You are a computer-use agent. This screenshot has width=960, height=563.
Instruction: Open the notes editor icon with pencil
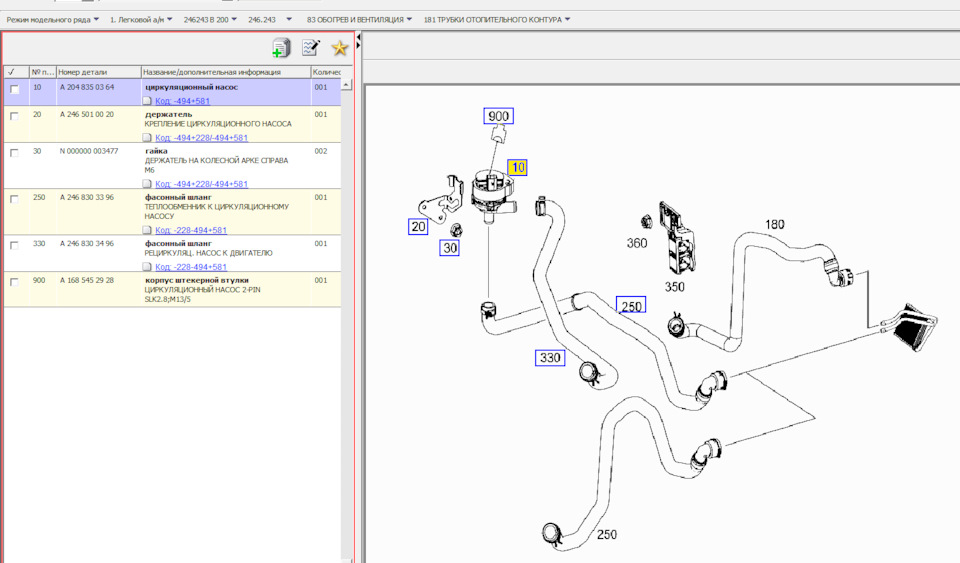pos(311,48)
